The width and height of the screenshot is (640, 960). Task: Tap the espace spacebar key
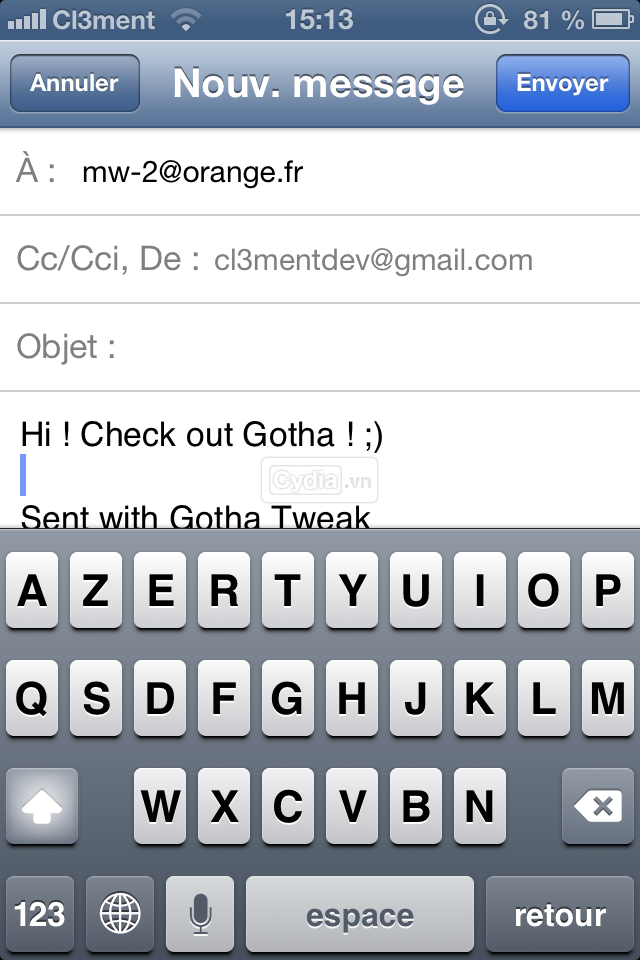(x=360, y=913)
